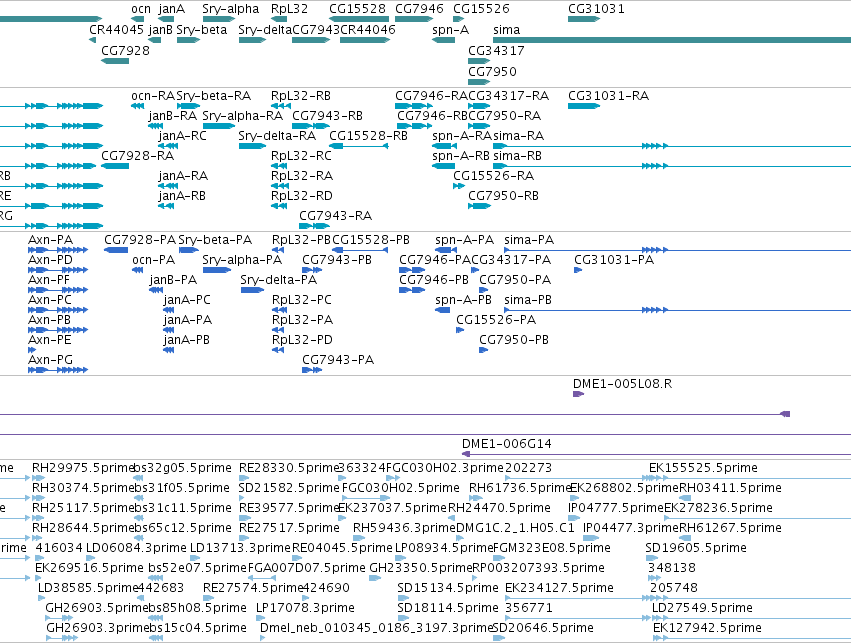
Task: Click transcript 'Sry-alpha-RA'
Action: click(x=243, y=116)
